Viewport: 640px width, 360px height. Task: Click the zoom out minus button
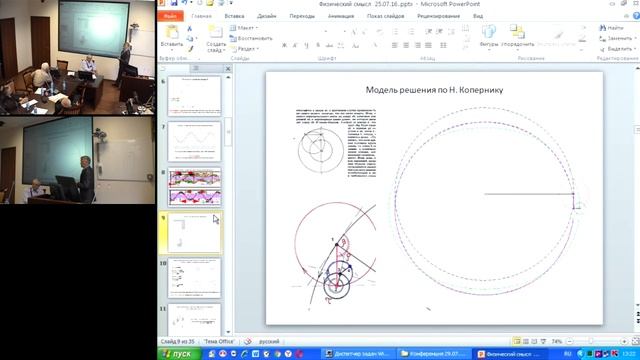click(x=570, y=341)
